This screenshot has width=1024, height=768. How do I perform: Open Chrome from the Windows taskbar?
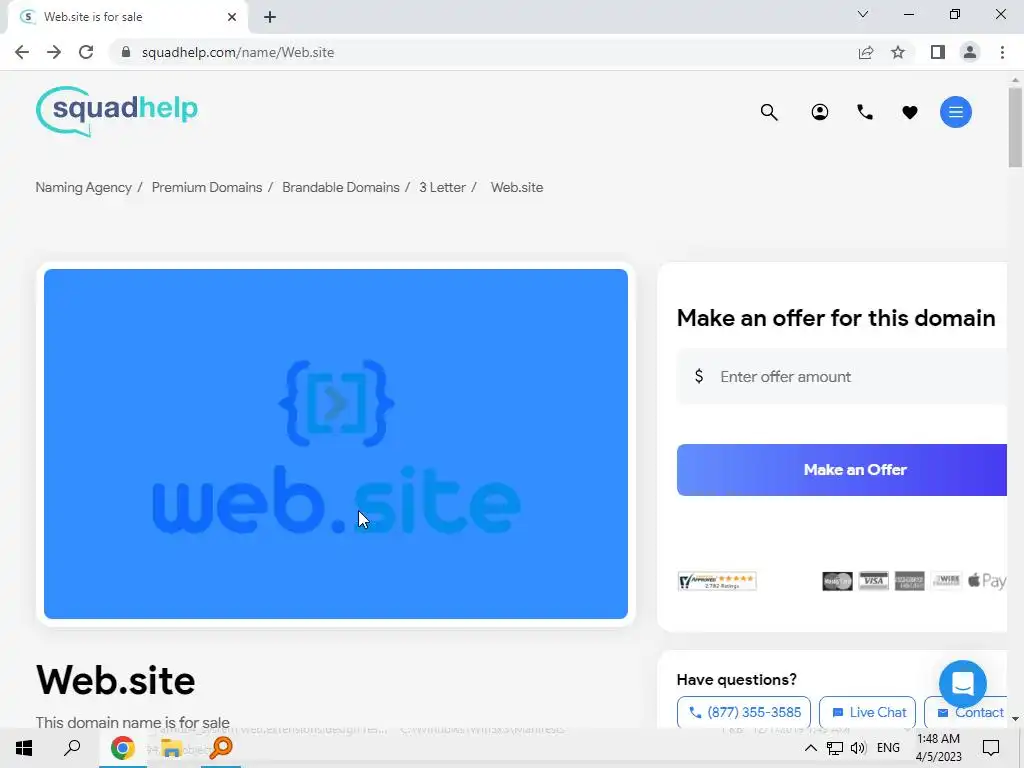pos(122,748)
